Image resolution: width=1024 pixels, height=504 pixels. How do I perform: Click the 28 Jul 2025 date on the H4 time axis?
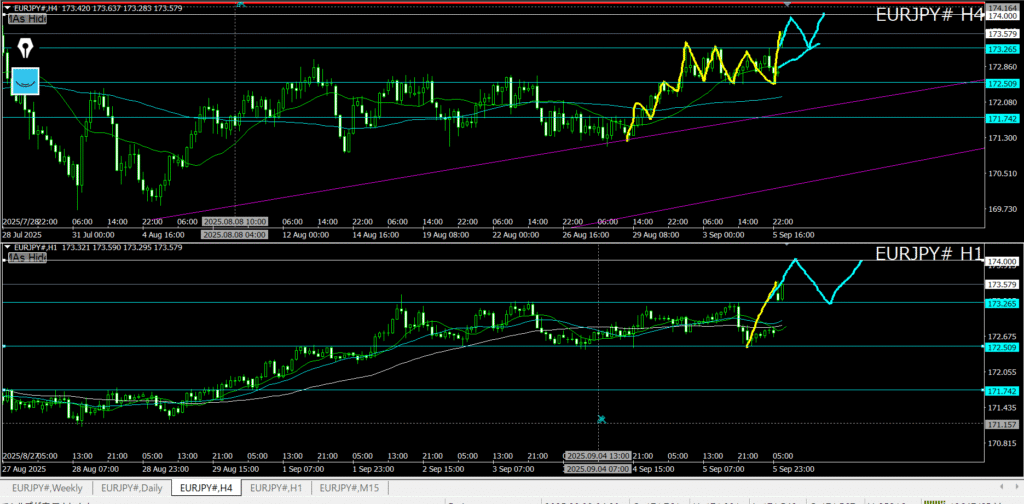[22, 234]
